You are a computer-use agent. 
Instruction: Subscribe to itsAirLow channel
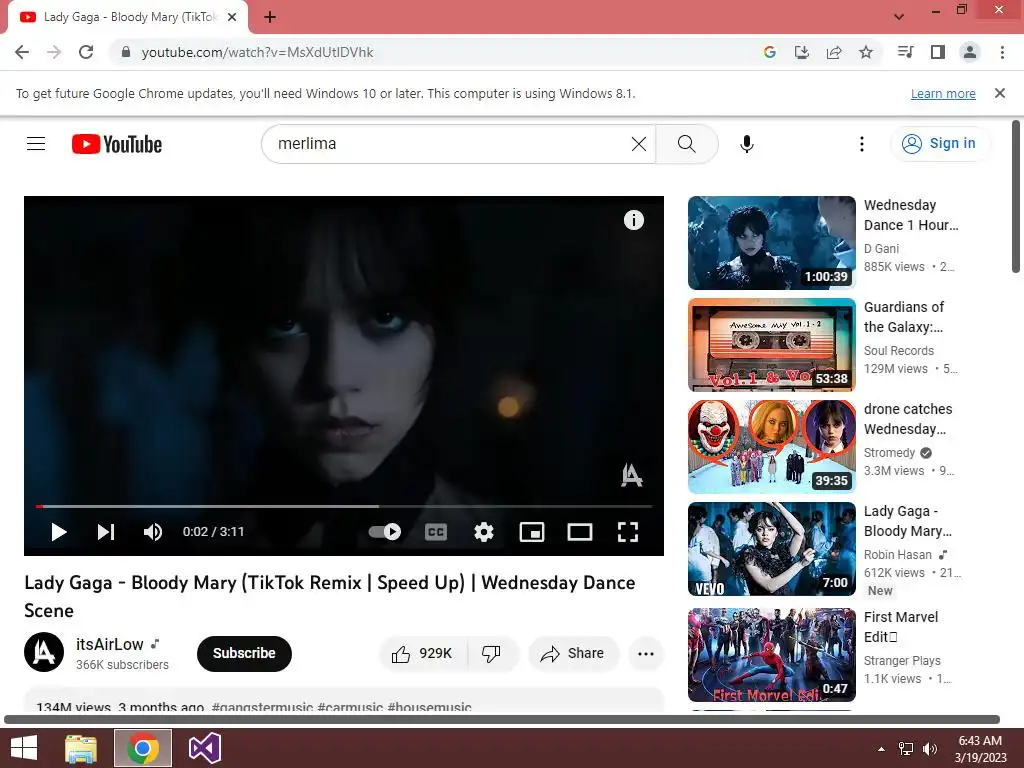pos(244,653)
